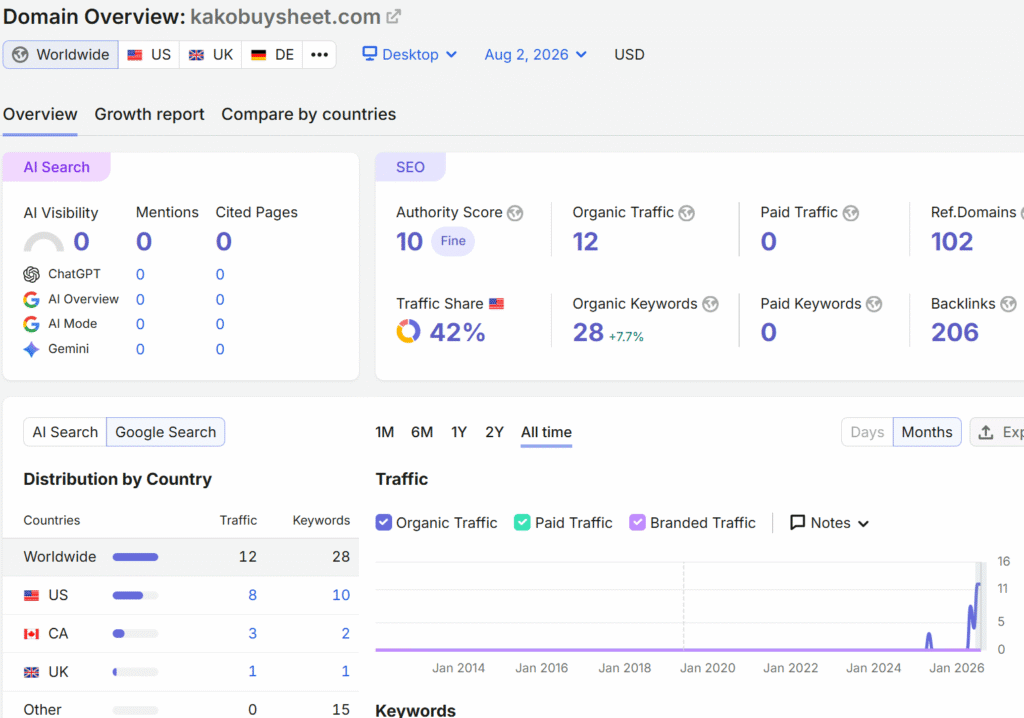The width and height of the screenshot is (1024, 718).
Task: Click the Worldwide traffic progress bar
Action: [x=135, y=557]
